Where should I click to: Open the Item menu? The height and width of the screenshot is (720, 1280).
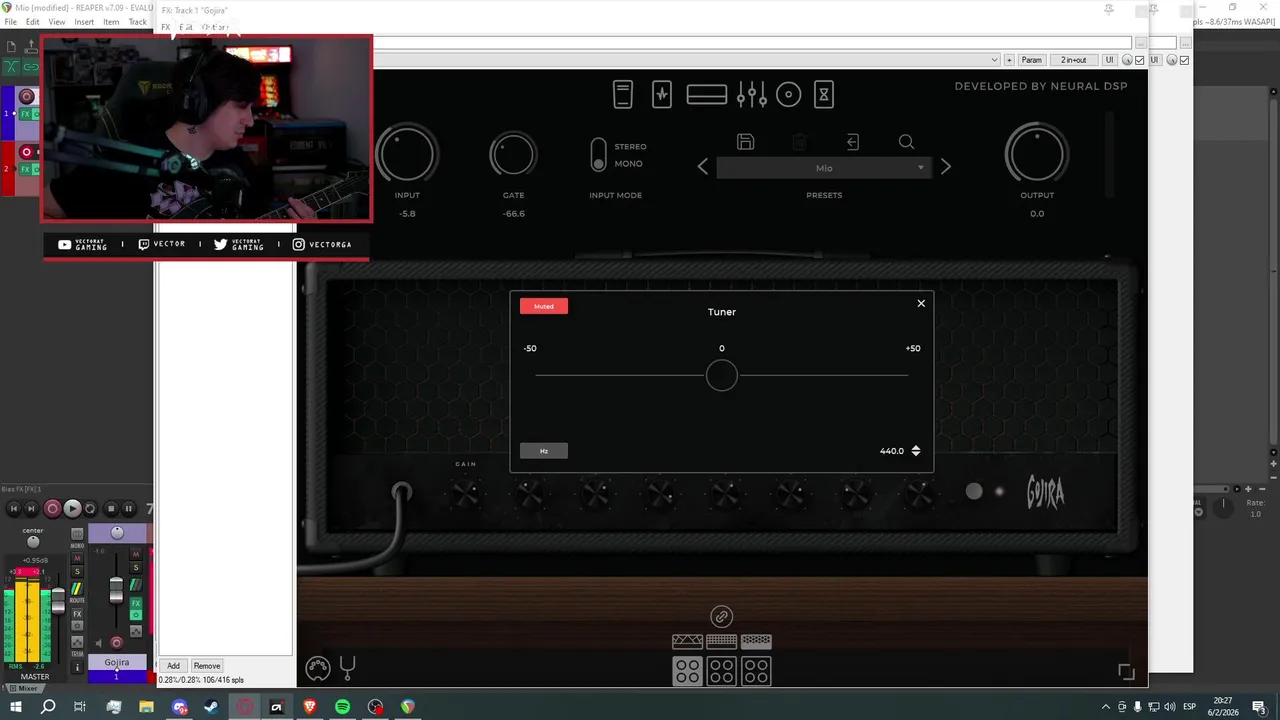point(111,22)
